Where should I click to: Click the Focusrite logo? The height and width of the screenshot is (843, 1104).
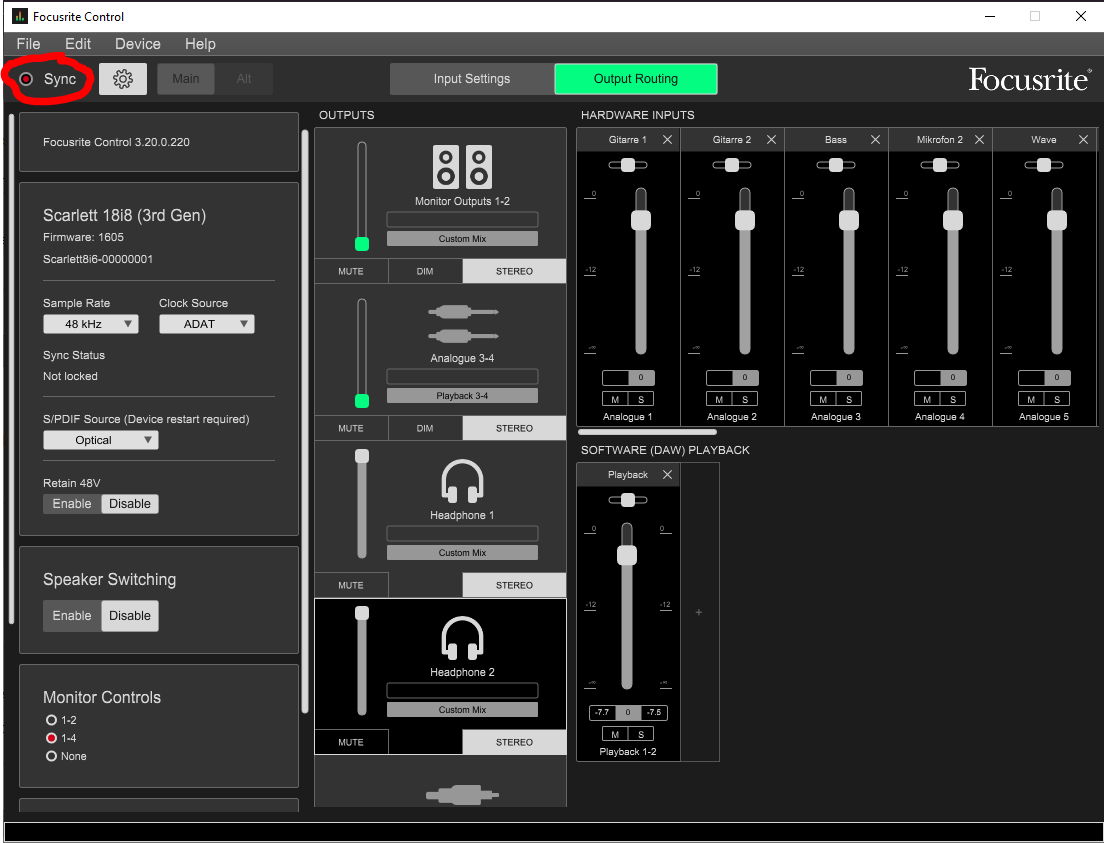coord(1029,79)
